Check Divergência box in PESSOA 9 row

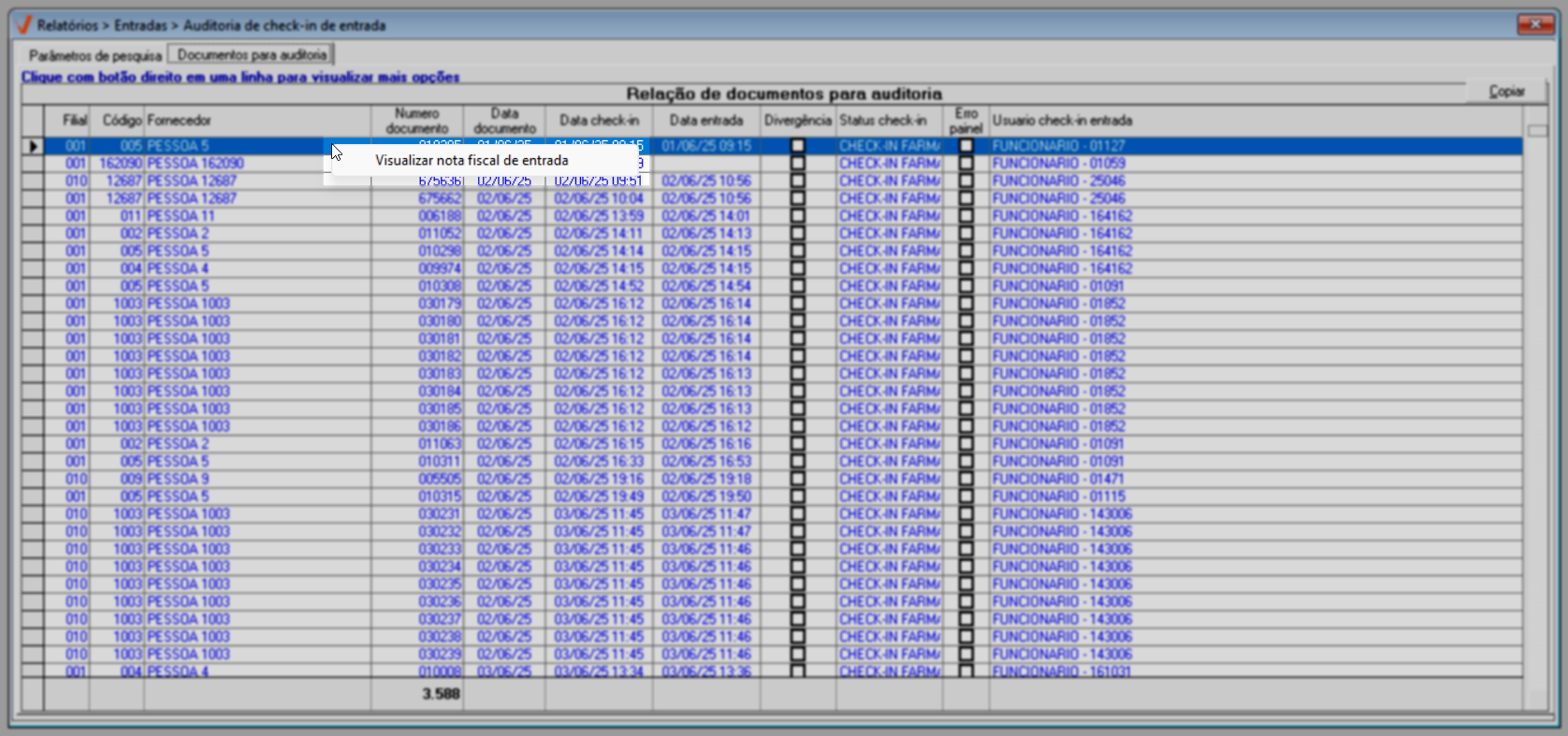point(797,479)
